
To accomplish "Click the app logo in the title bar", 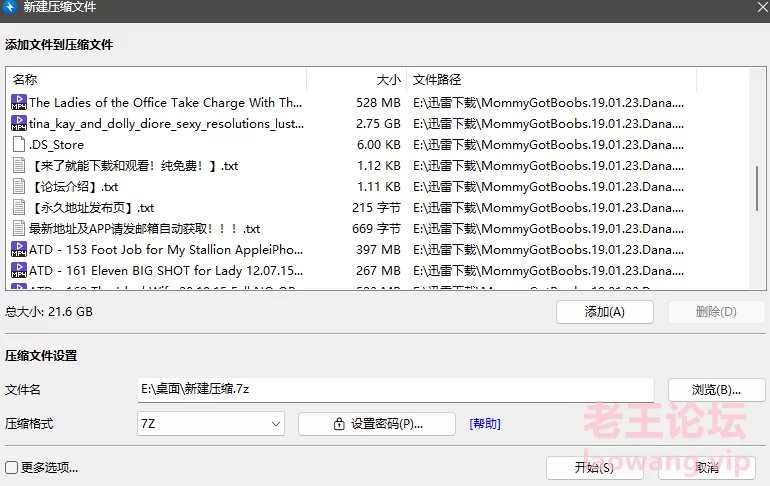I will tap(10, 7).
